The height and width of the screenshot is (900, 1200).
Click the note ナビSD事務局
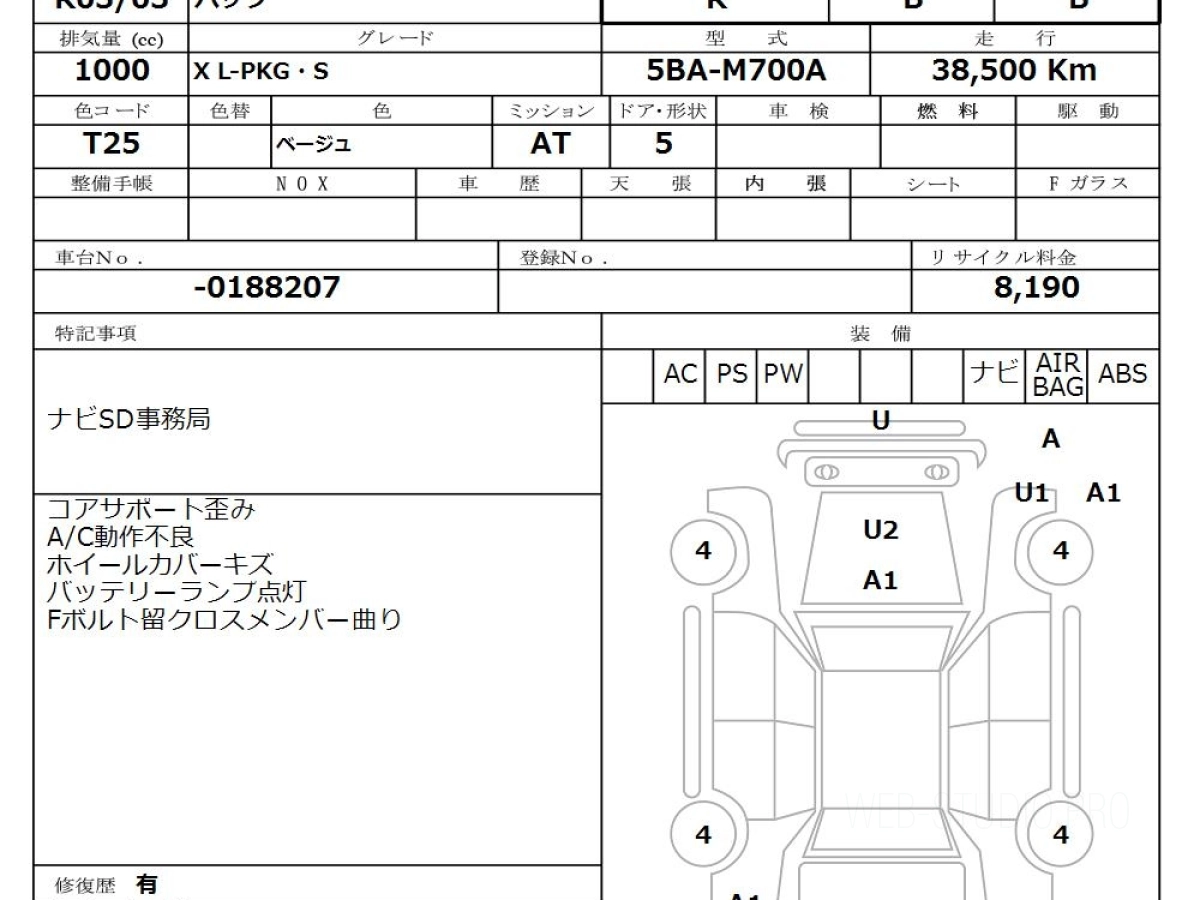(129, 420)
